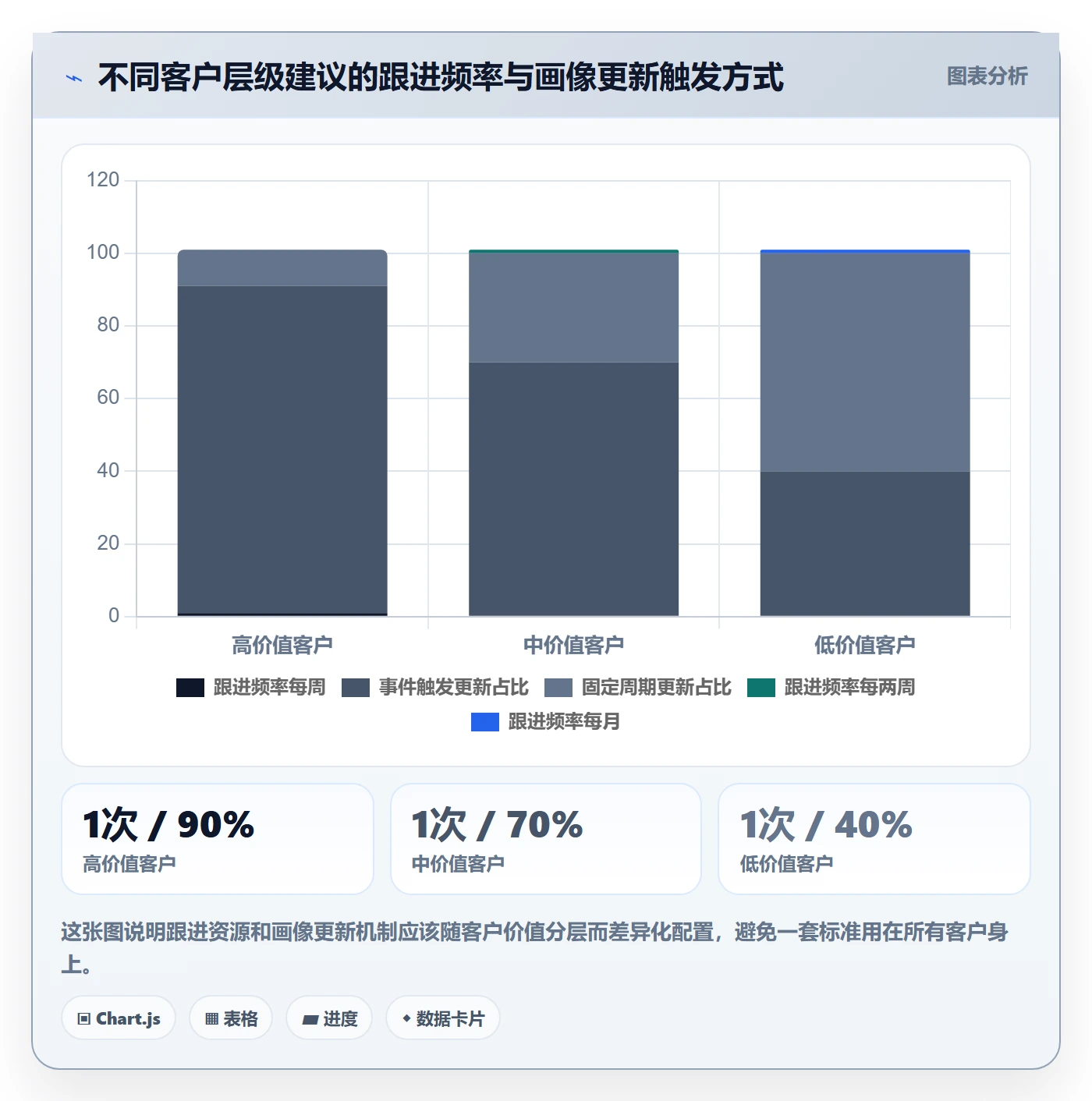Click the 图表分析 label in header
The image size is (1092, 1101).
(987, 76)
